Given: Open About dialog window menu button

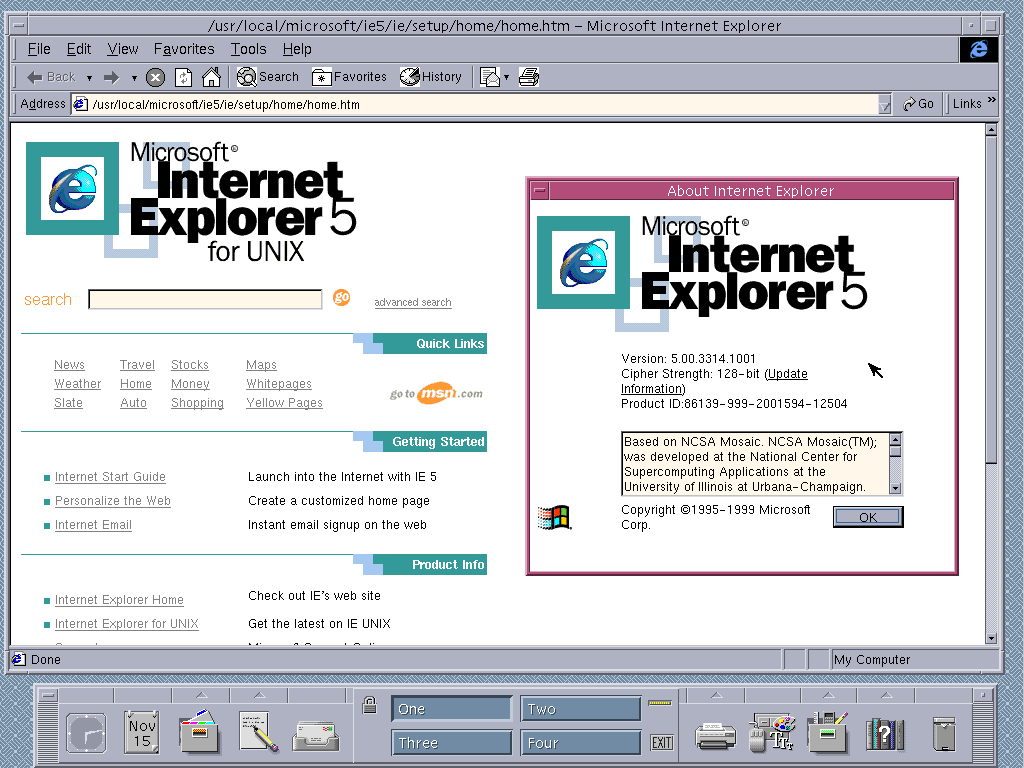Looking at the screenshot, I should (x=539, y=191).
